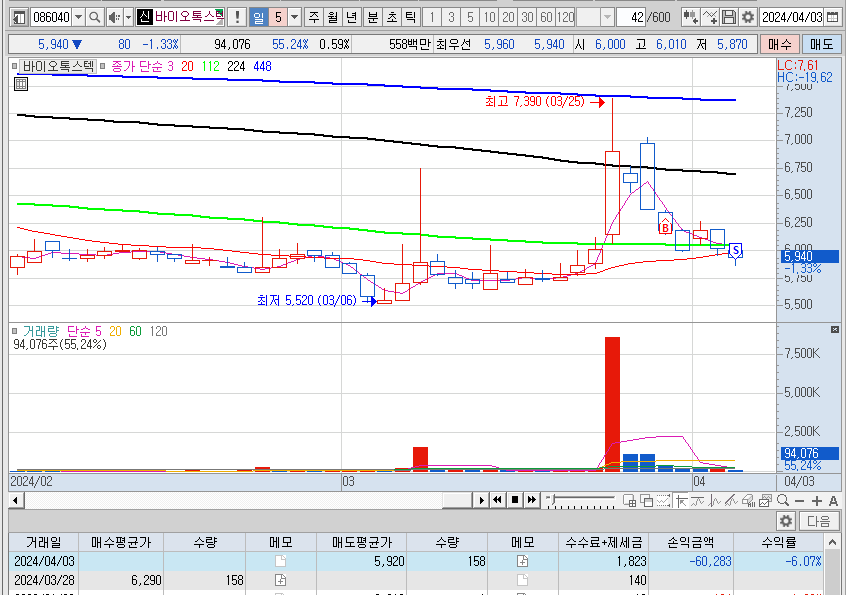
Task: Toggle the 주 (weekly) period button
Action: 314,17
